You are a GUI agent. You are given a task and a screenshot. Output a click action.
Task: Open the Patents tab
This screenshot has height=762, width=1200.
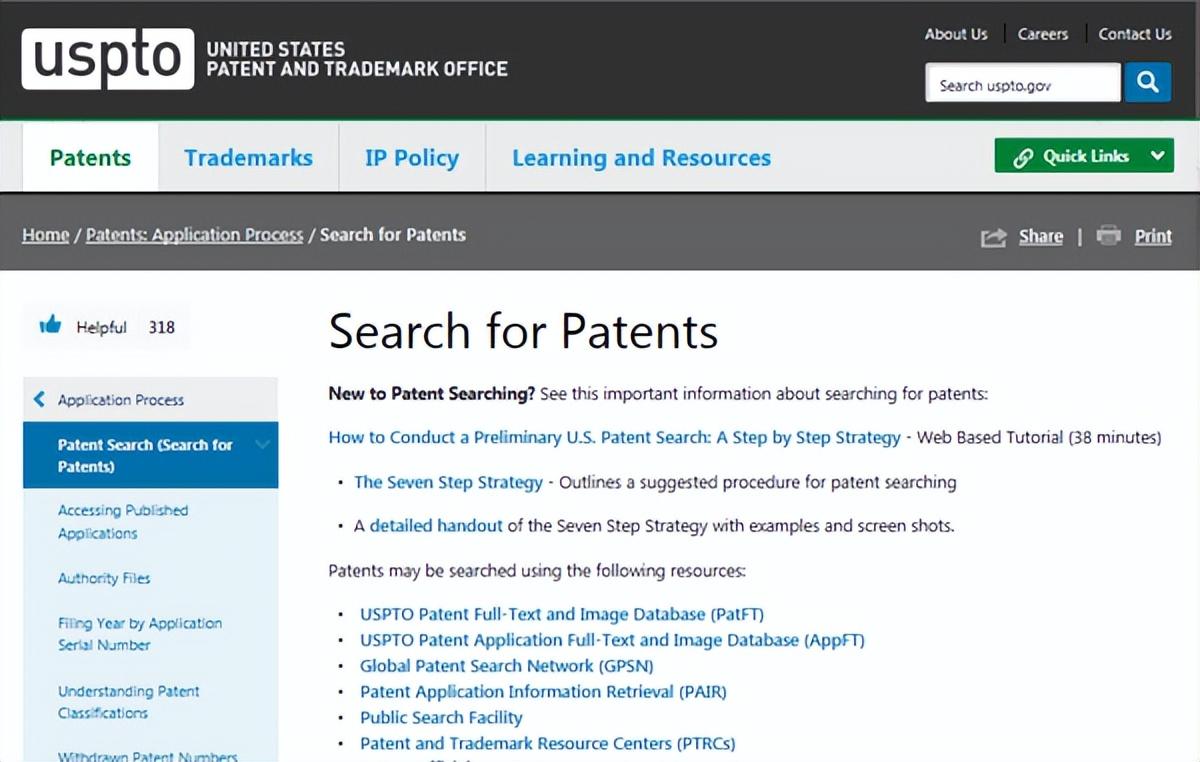[x=90, y=158]
